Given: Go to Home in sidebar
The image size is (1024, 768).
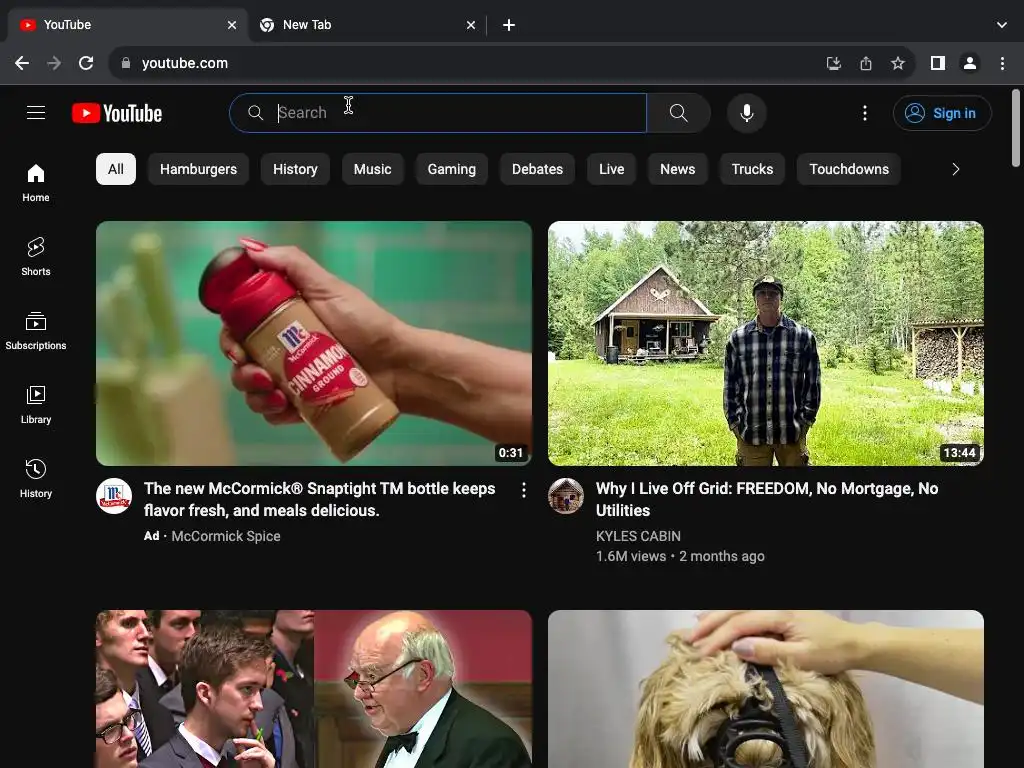Looking at the screenshot, I should point(36,183).
